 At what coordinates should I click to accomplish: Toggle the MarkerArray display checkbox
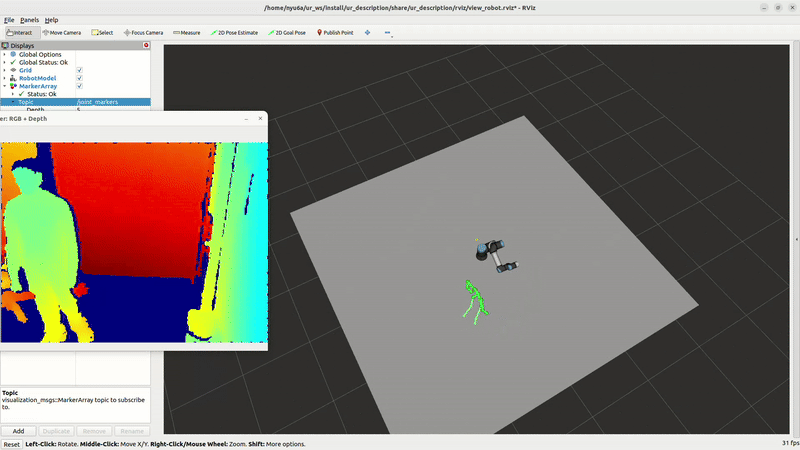80,86
